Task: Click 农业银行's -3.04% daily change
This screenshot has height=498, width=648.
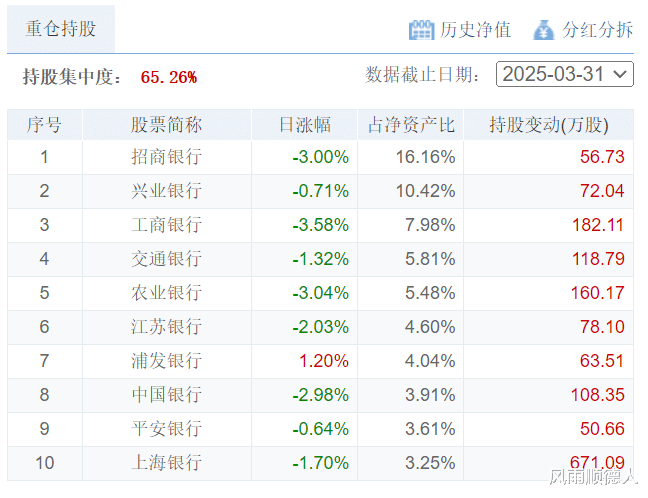Action: tap(320, 293)
